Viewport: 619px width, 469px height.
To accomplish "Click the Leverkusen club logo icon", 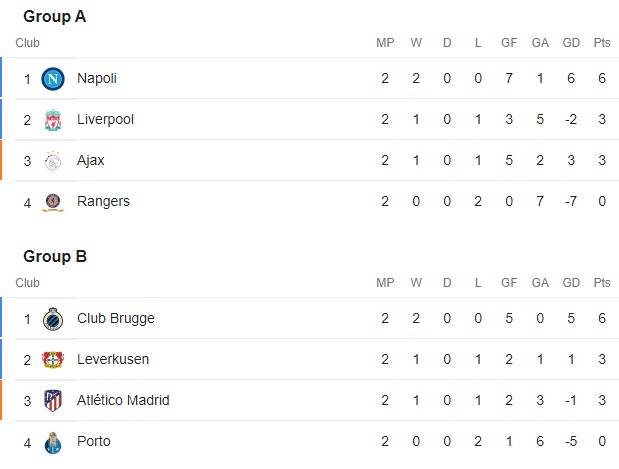I will [x=53, y=360].
